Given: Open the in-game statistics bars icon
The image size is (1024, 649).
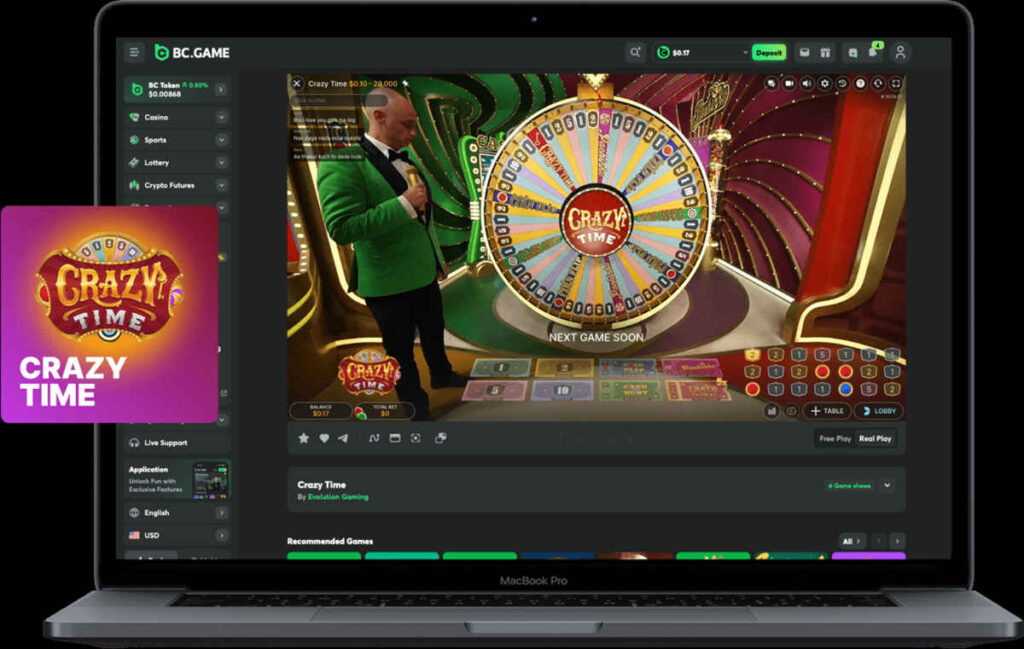Looking at the screenshot, I should [771, 411].
